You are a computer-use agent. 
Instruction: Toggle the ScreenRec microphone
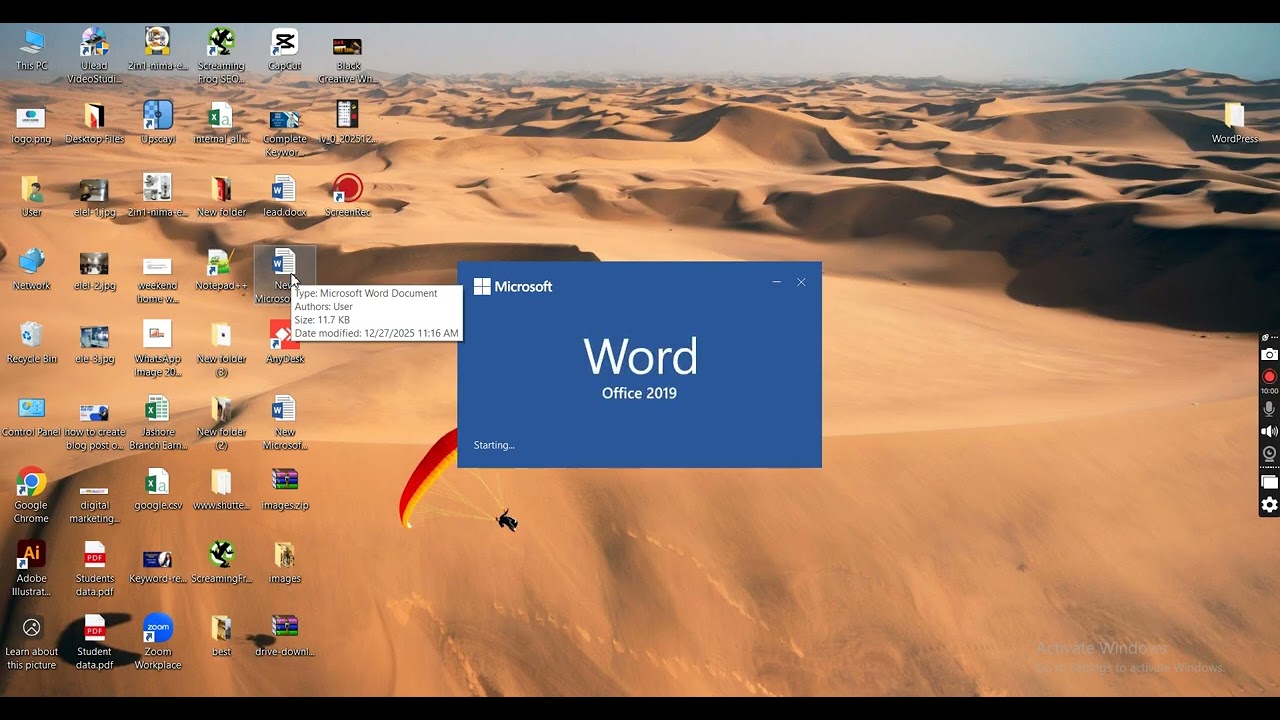click(1269, 409)
